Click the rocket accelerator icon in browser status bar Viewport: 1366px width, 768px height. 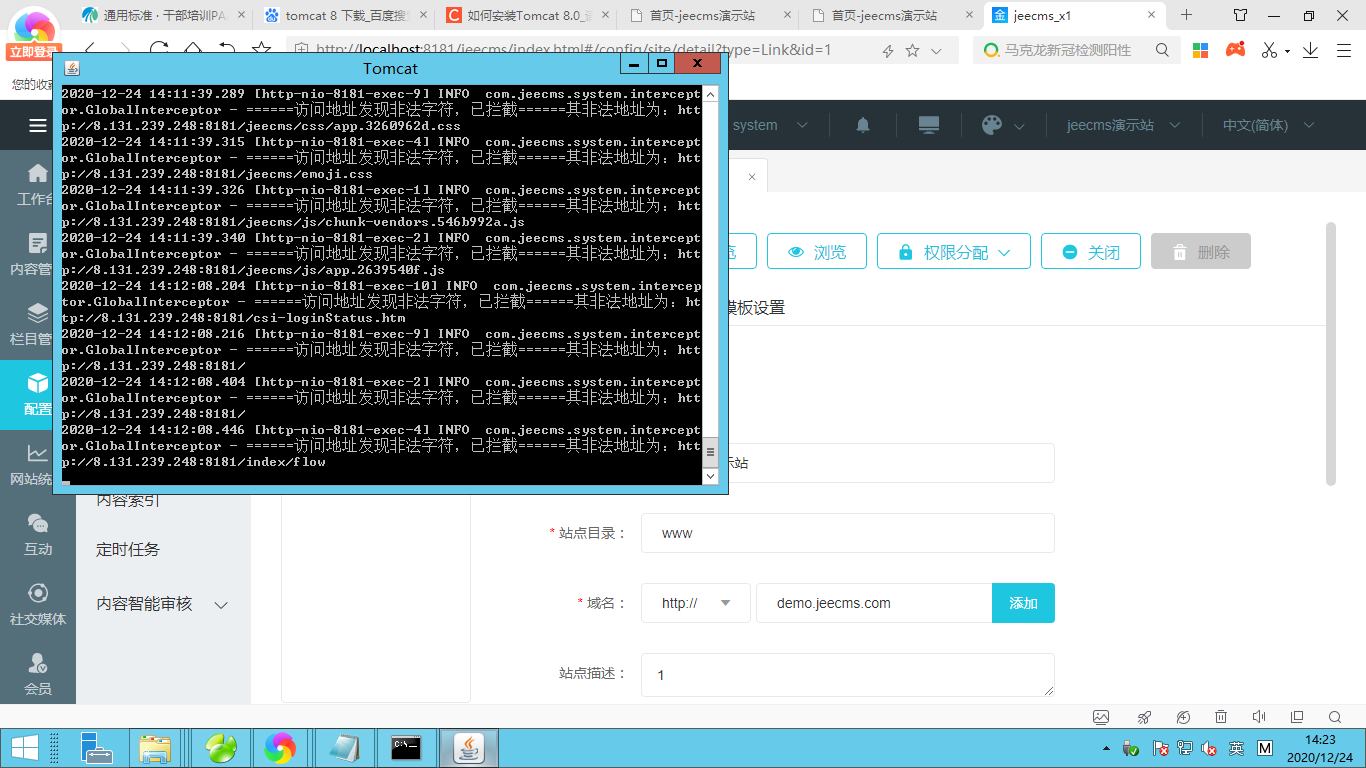[x=1145, y=717]
